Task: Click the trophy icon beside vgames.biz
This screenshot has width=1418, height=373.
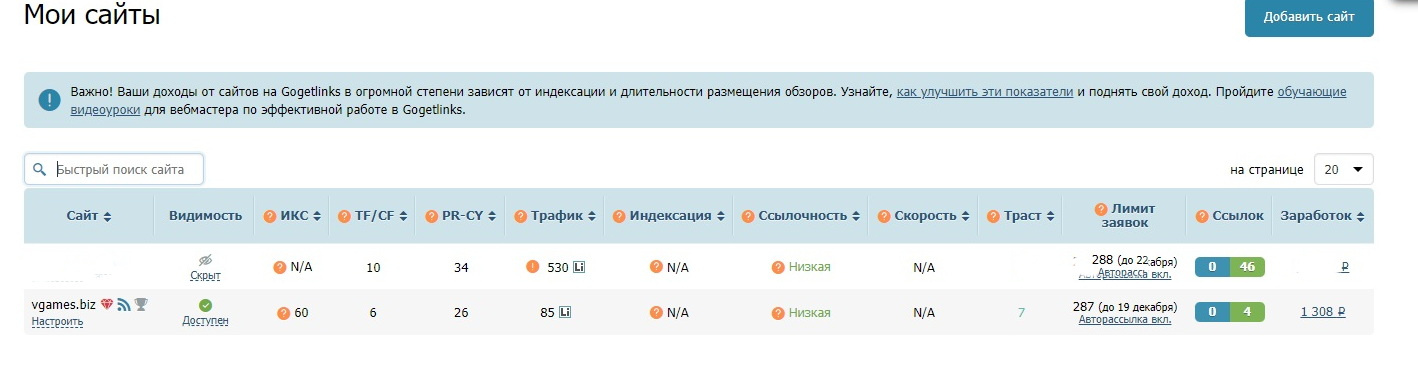Action: 141,305
